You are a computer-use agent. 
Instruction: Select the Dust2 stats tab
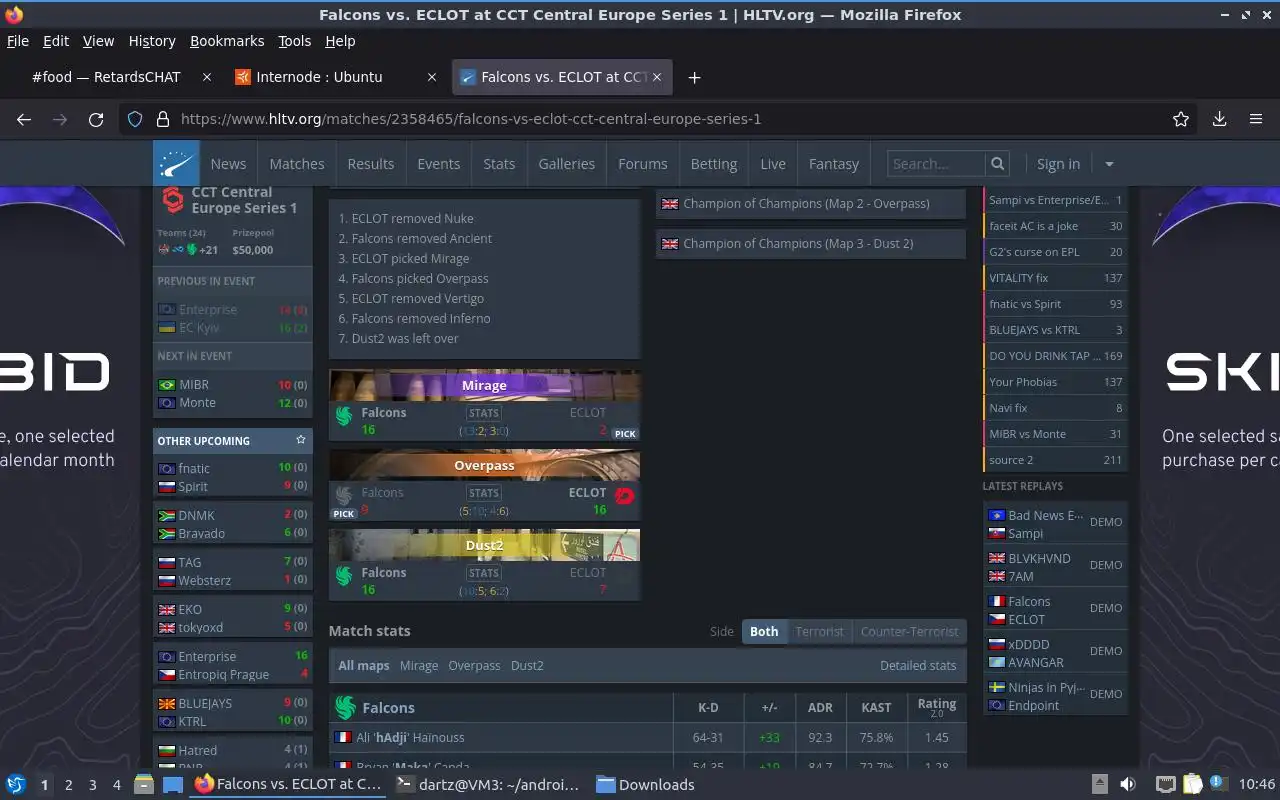pyautogui.click(x=527, y=665)
